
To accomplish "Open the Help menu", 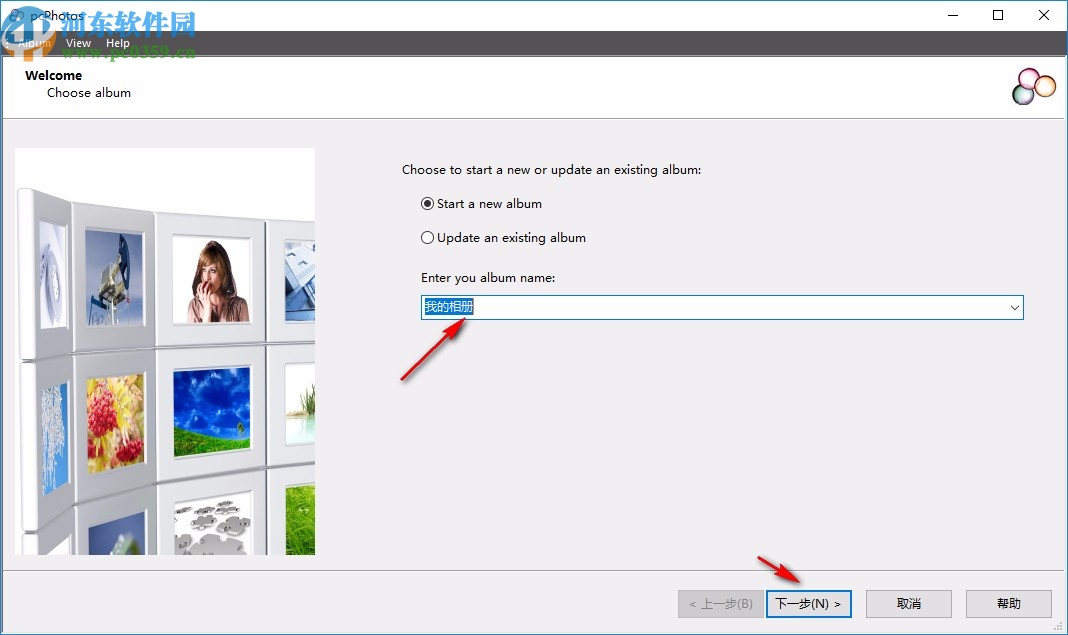I will [x=117, y=43].
